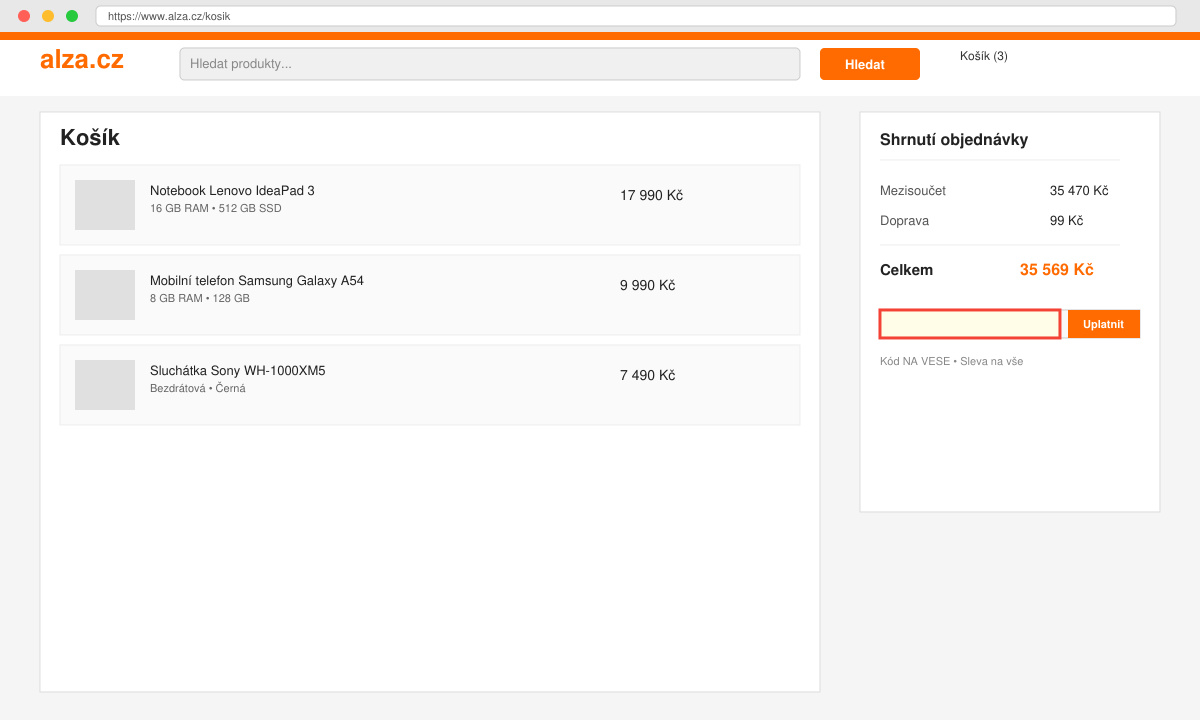
Task: Click the 99 Kč shipping value
Action: (1066, 220)
